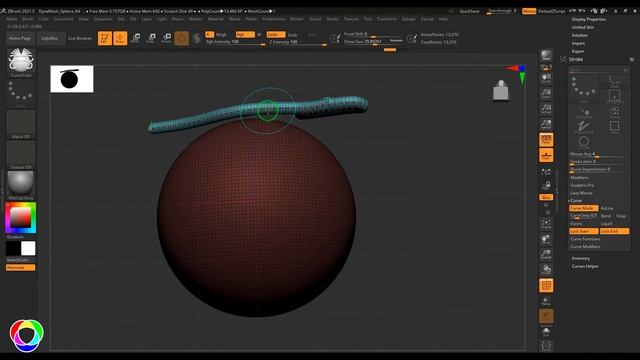Toggle Curve Mode off

tap(584, 208)
